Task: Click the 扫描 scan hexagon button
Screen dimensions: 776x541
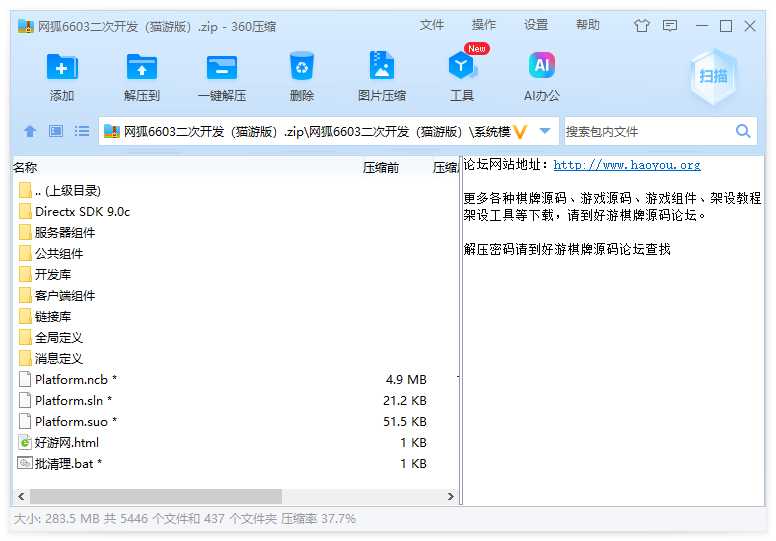Action: [x=713, y=76]
